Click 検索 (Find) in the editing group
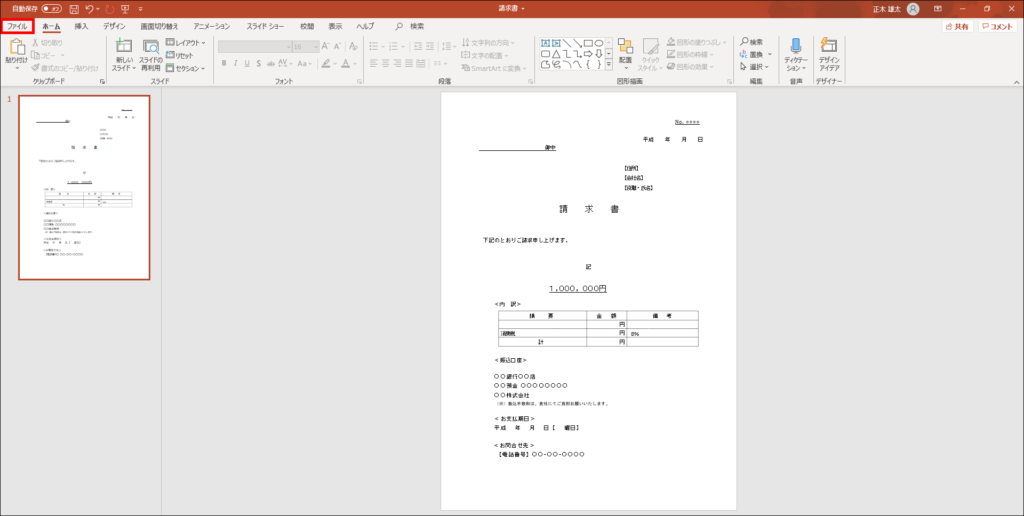This screenshot has height=516, width=1024. click(752, 42)
